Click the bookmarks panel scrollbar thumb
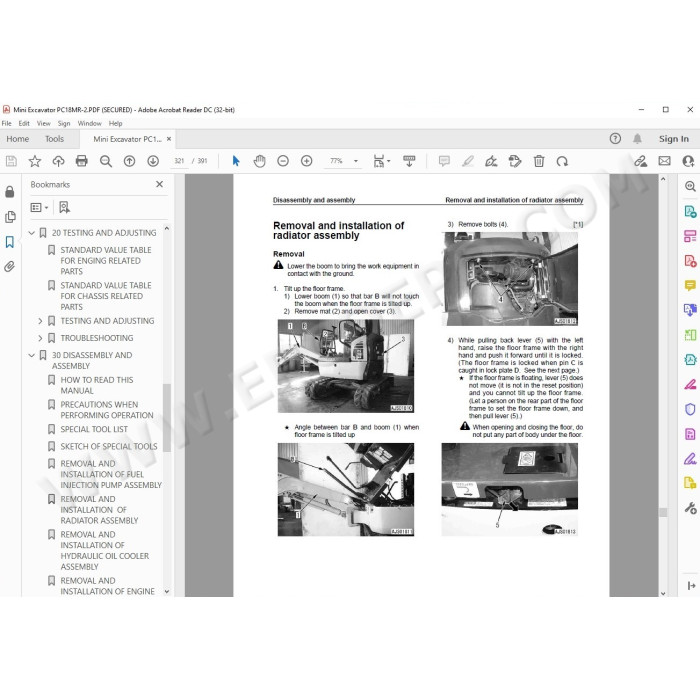Viewport: 700px width, 700px height. tap(167, 418)
